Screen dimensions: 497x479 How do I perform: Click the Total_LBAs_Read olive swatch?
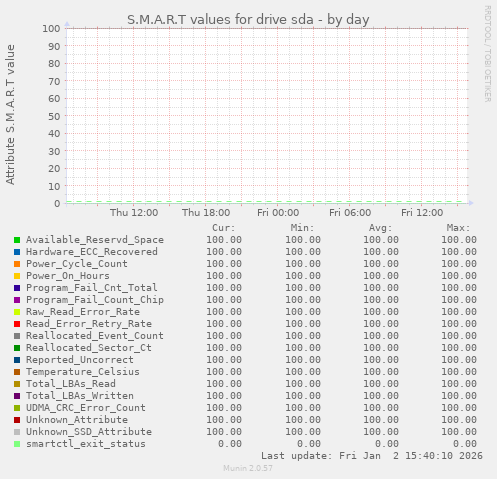tap(17, 384)
